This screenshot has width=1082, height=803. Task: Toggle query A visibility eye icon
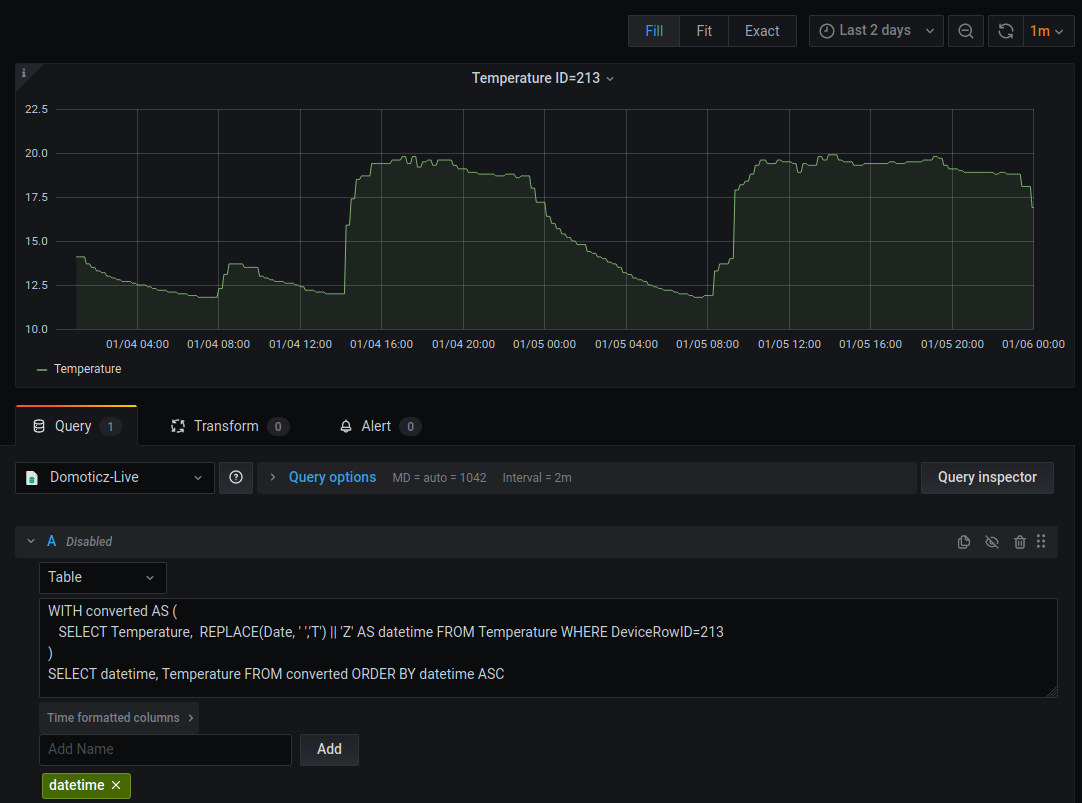992,542
